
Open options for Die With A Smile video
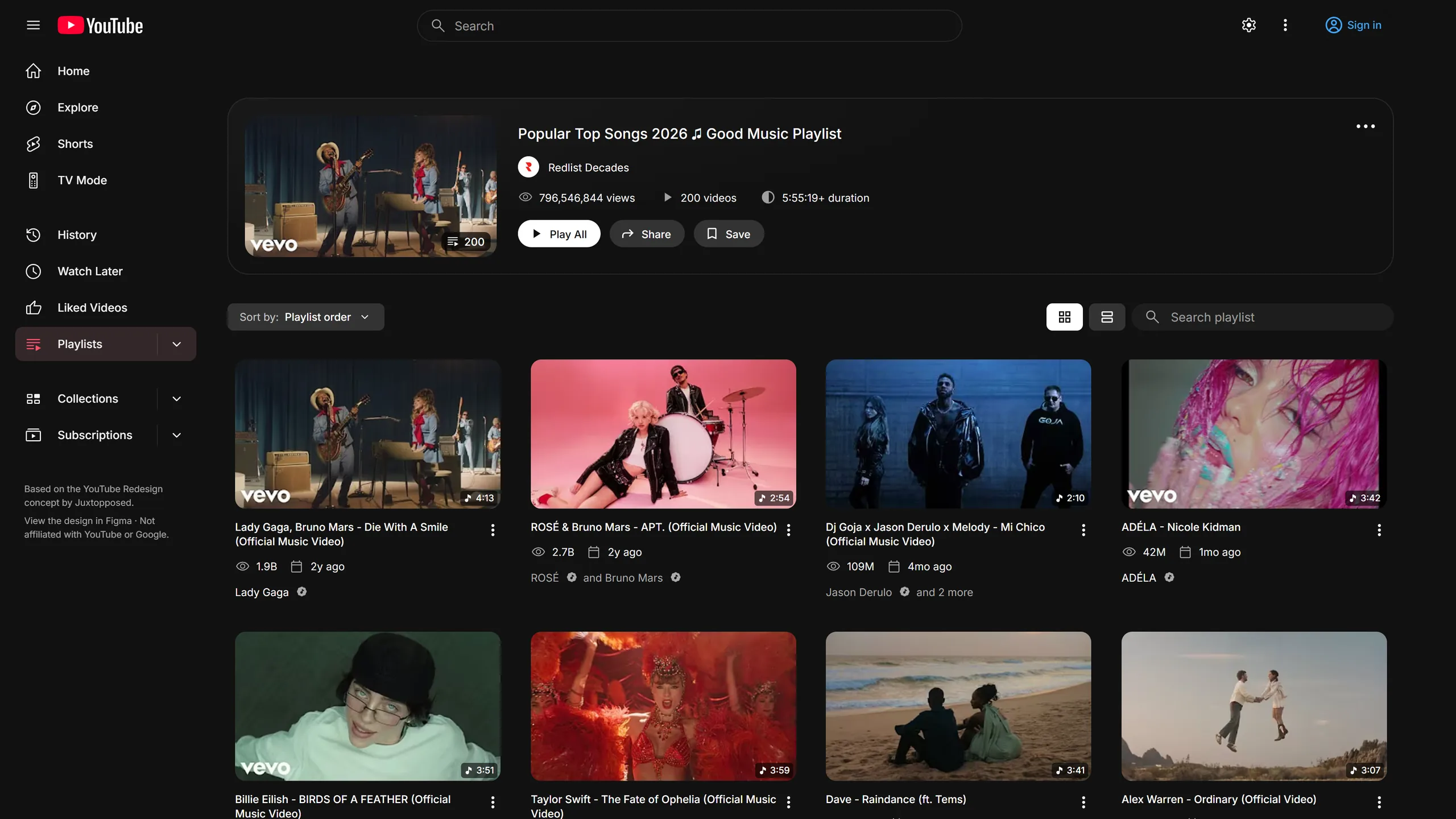493,530
